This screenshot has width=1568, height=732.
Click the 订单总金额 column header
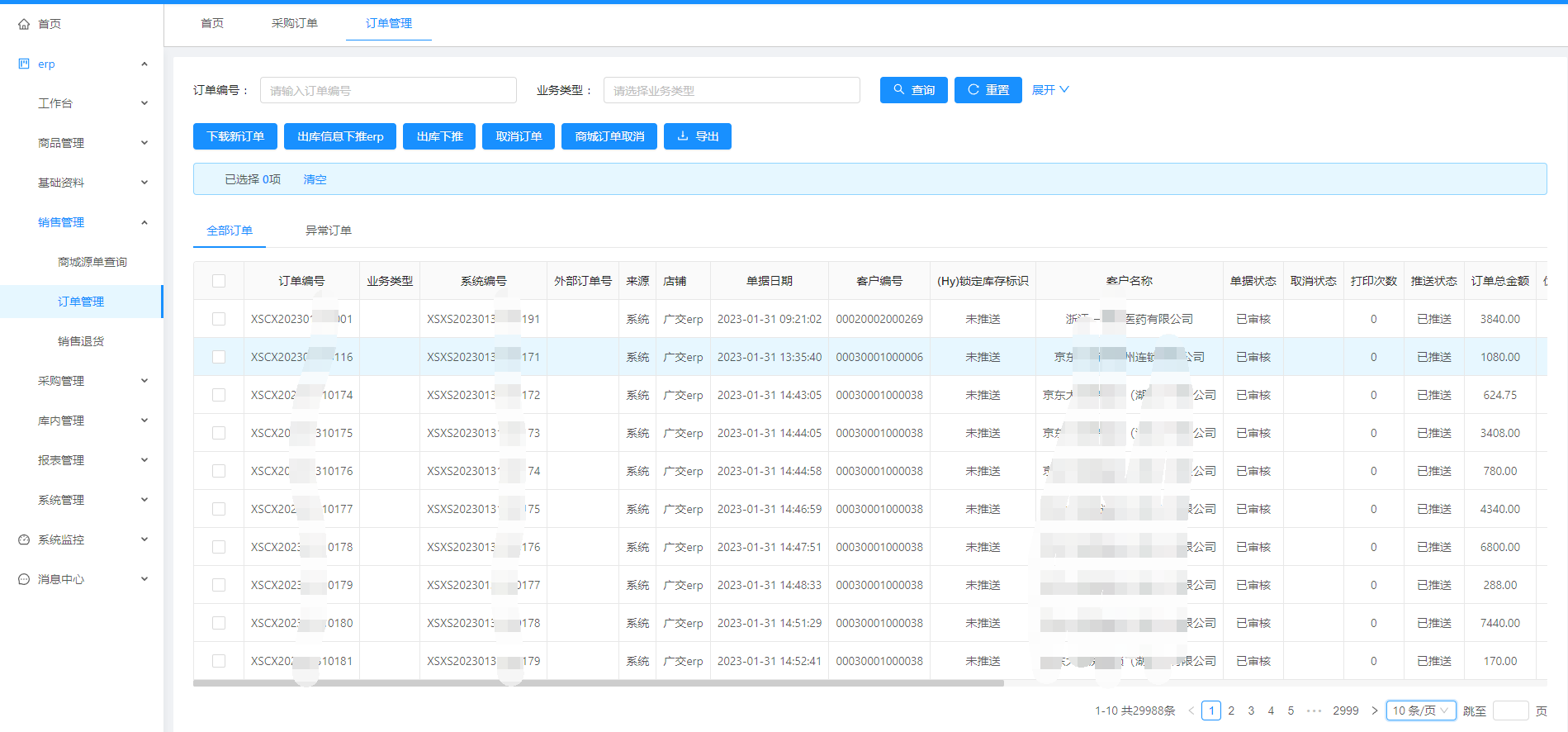pyautogui.click(x=1500, y=281)
